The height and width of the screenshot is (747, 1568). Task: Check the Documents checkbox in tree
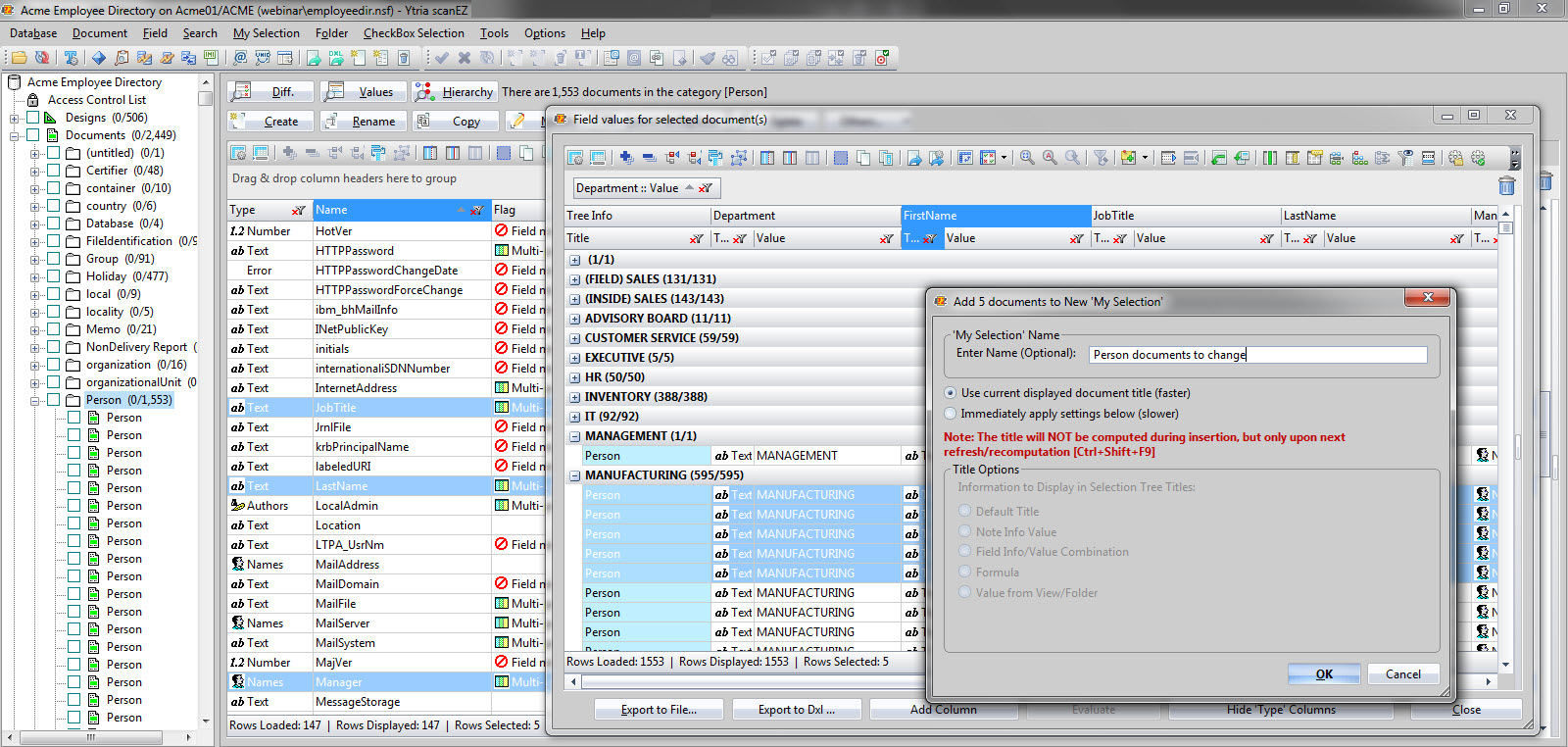pyautogui.click(x=33, y=135)
